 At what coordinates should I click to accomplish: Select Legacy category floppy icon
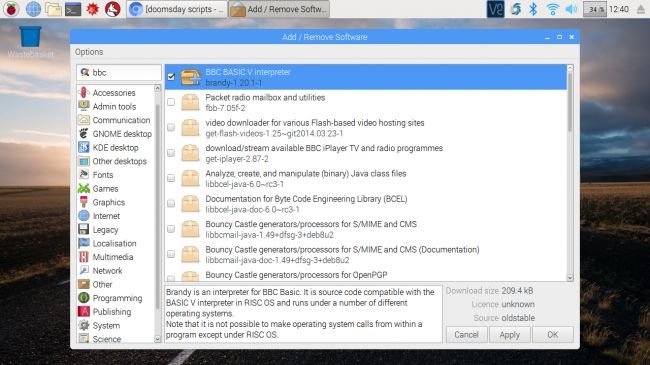[83, 229]
